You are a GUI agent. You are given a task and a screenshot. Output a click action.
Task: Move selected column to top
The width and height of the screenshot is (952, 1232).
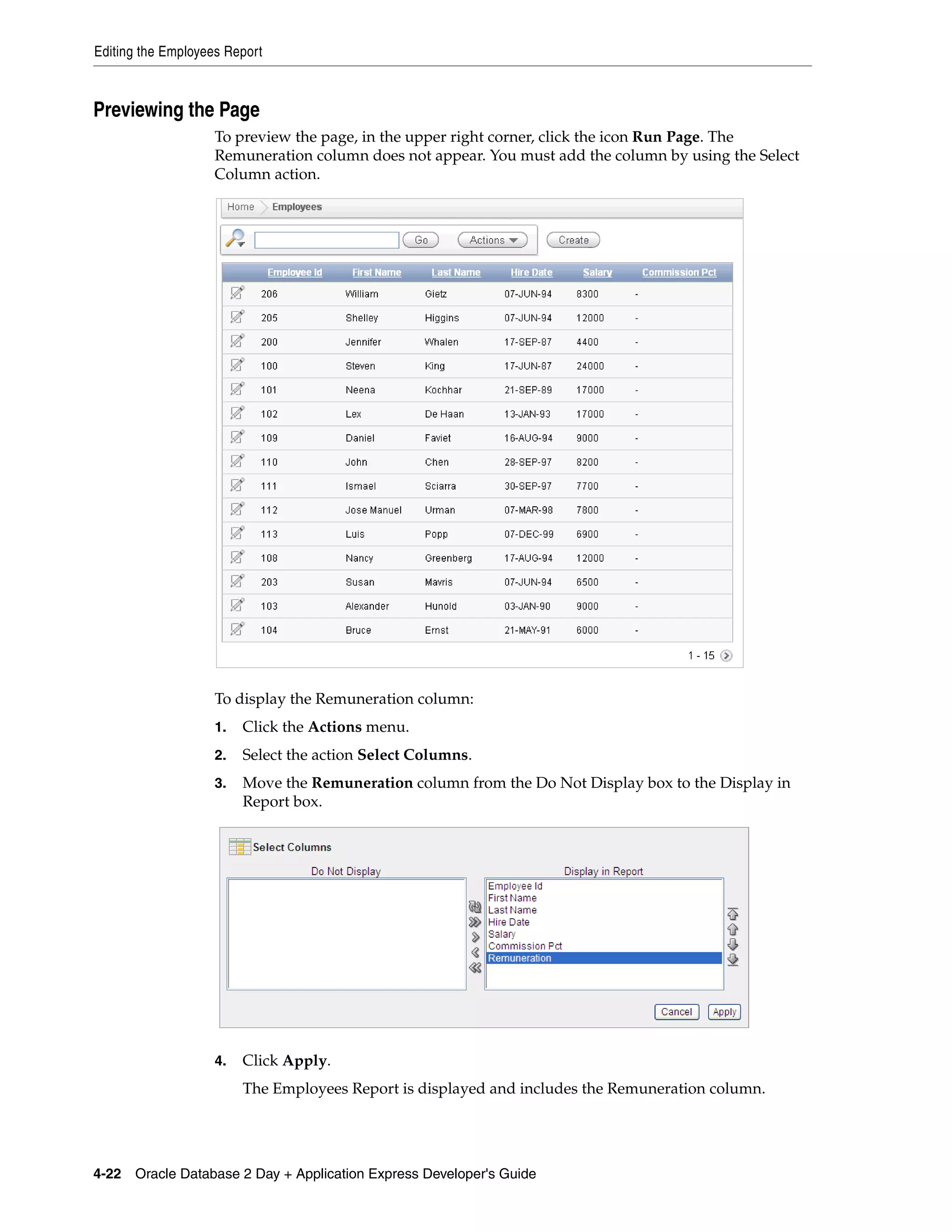733,914
